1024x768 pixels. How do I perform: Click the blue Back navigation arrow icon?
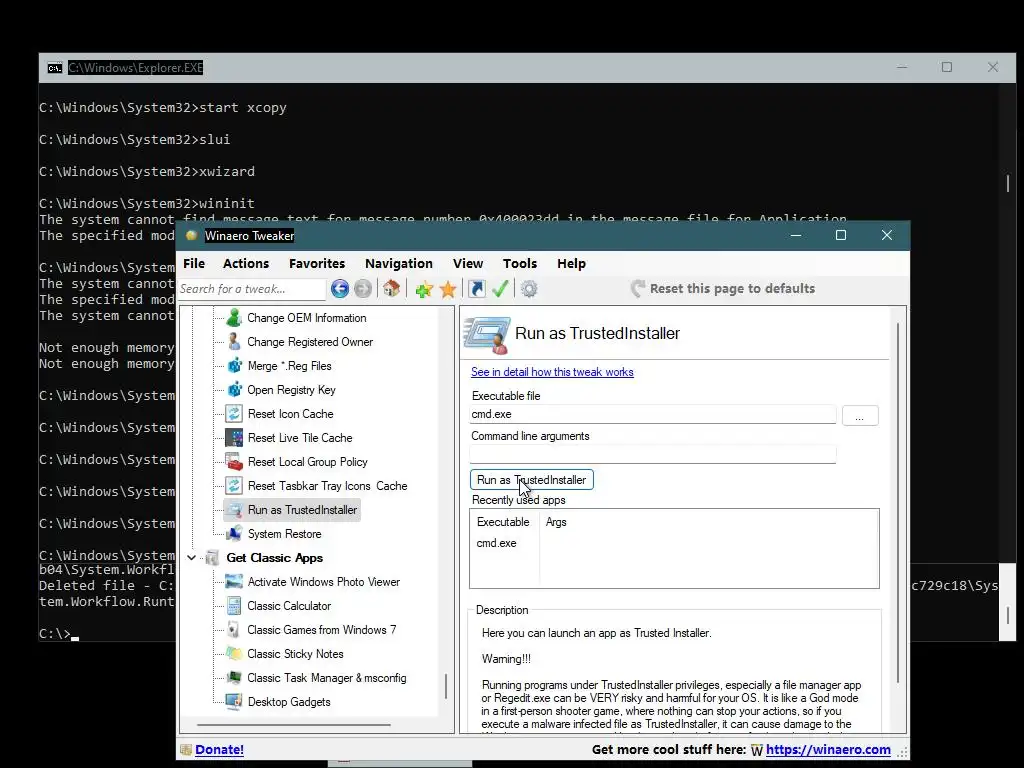click(x=340, y=289)
